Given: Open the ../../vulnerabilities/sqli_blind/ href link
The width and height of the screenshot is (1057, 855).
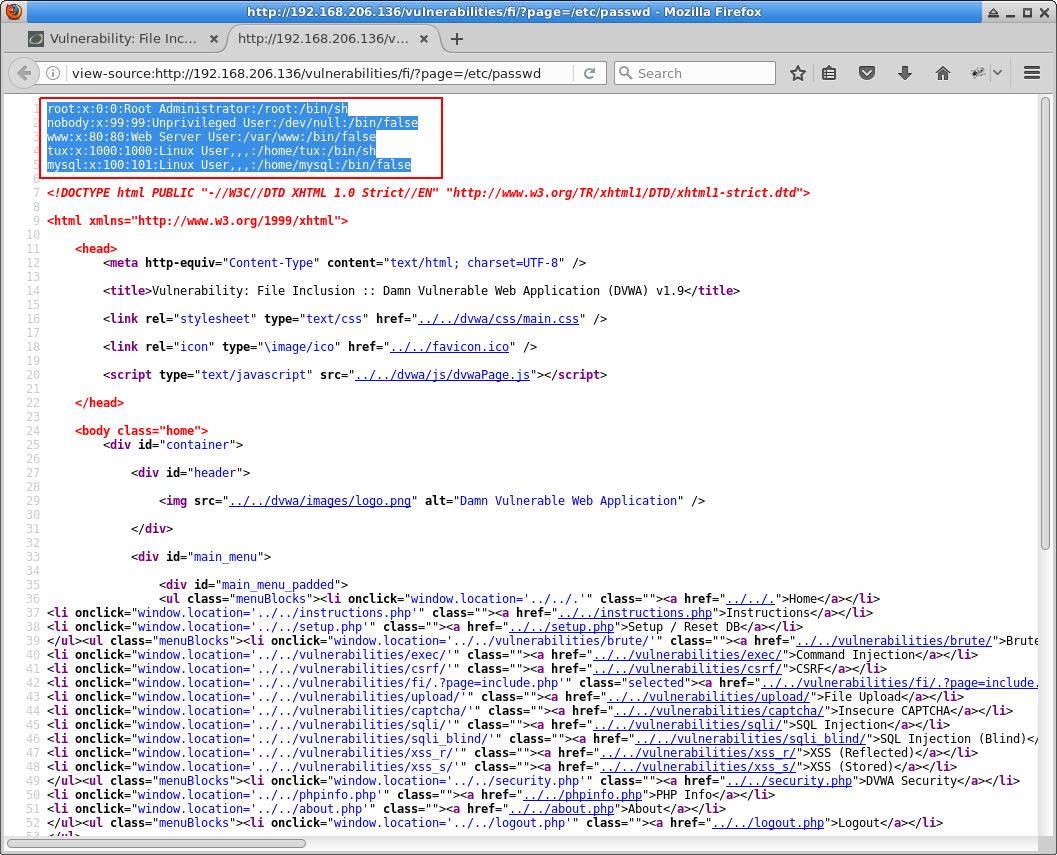Looking at the screenshot, I should (x=750, y=739).
